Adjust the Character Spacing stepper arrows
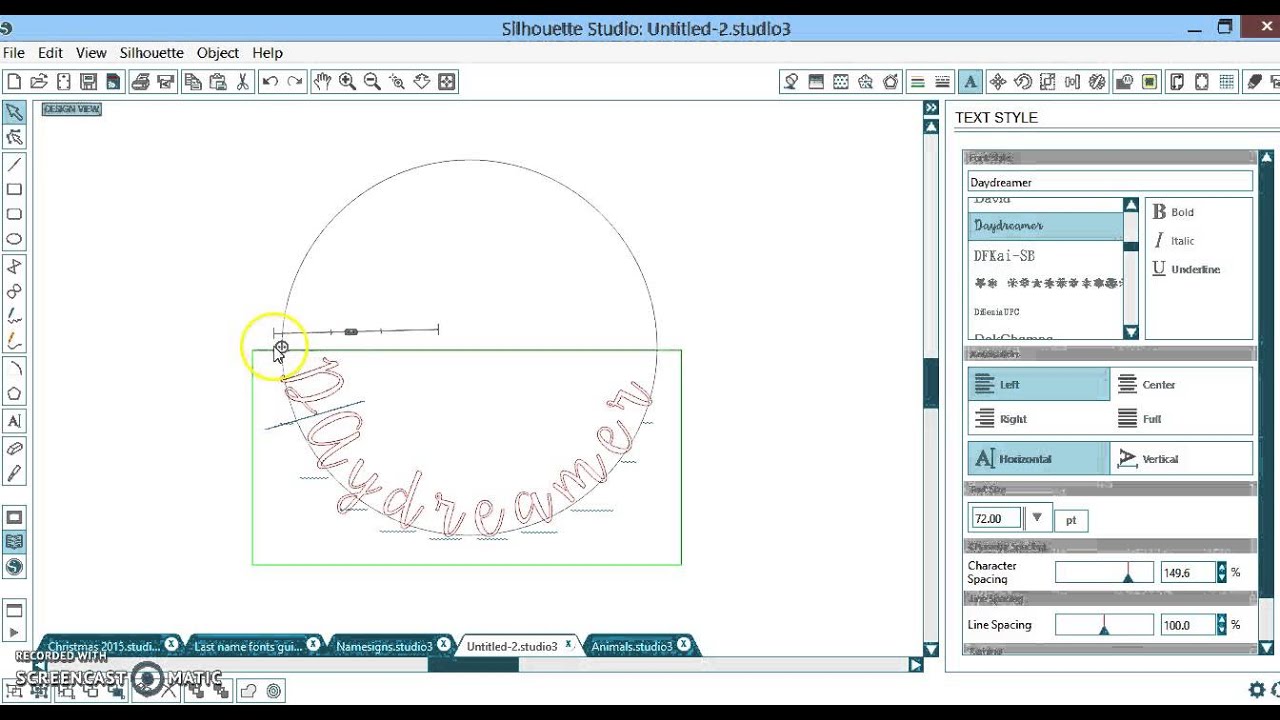The image size is (1280, 720). tap(1221, 573)
